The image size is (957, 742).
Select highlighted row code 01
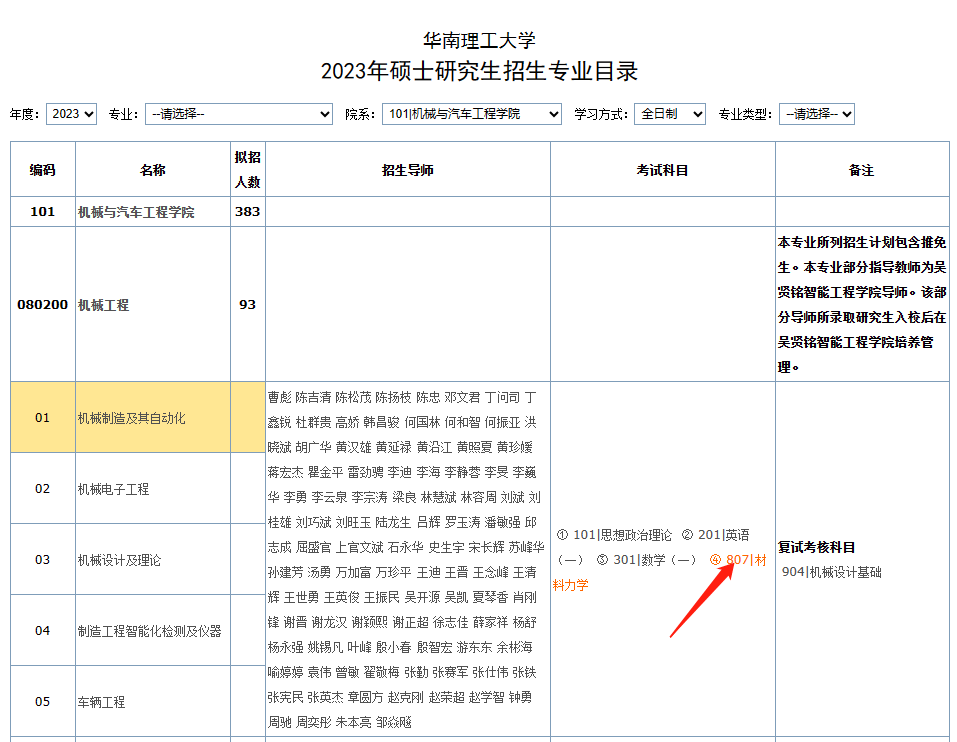[x=43, y=417]
